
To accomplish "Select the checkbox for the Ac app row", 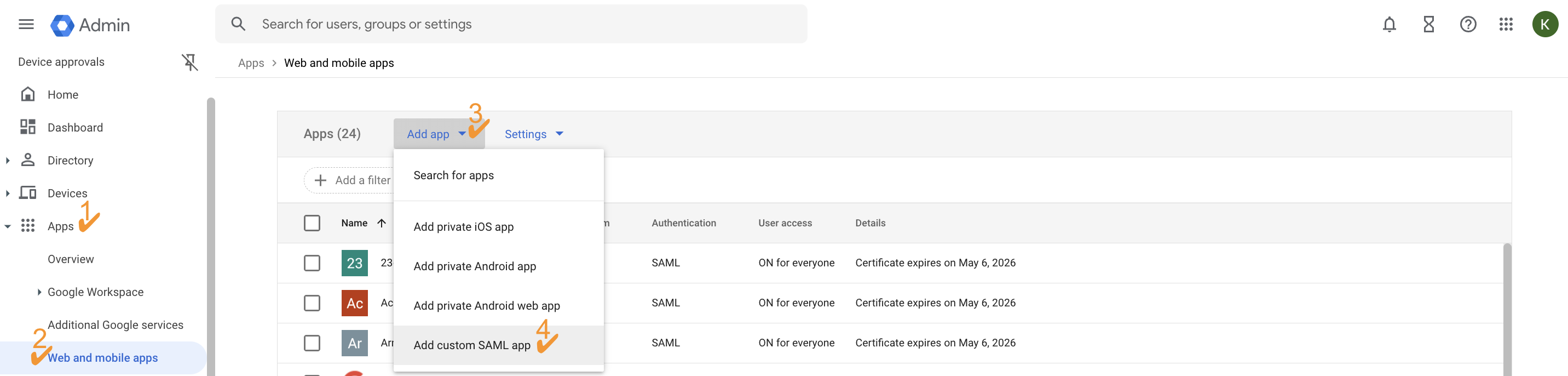I will tap(312, 303).
